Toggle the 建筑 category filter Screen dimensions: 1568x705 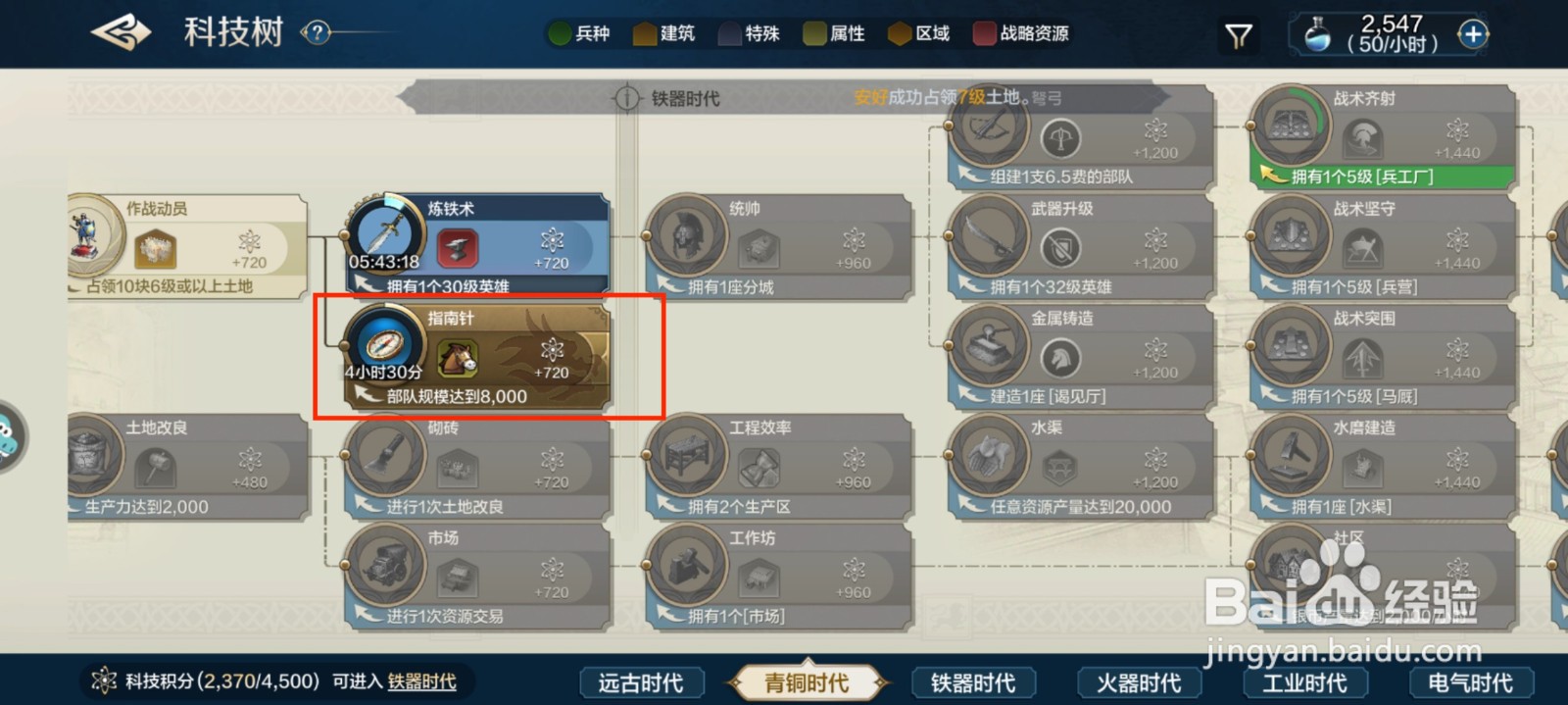663,33
